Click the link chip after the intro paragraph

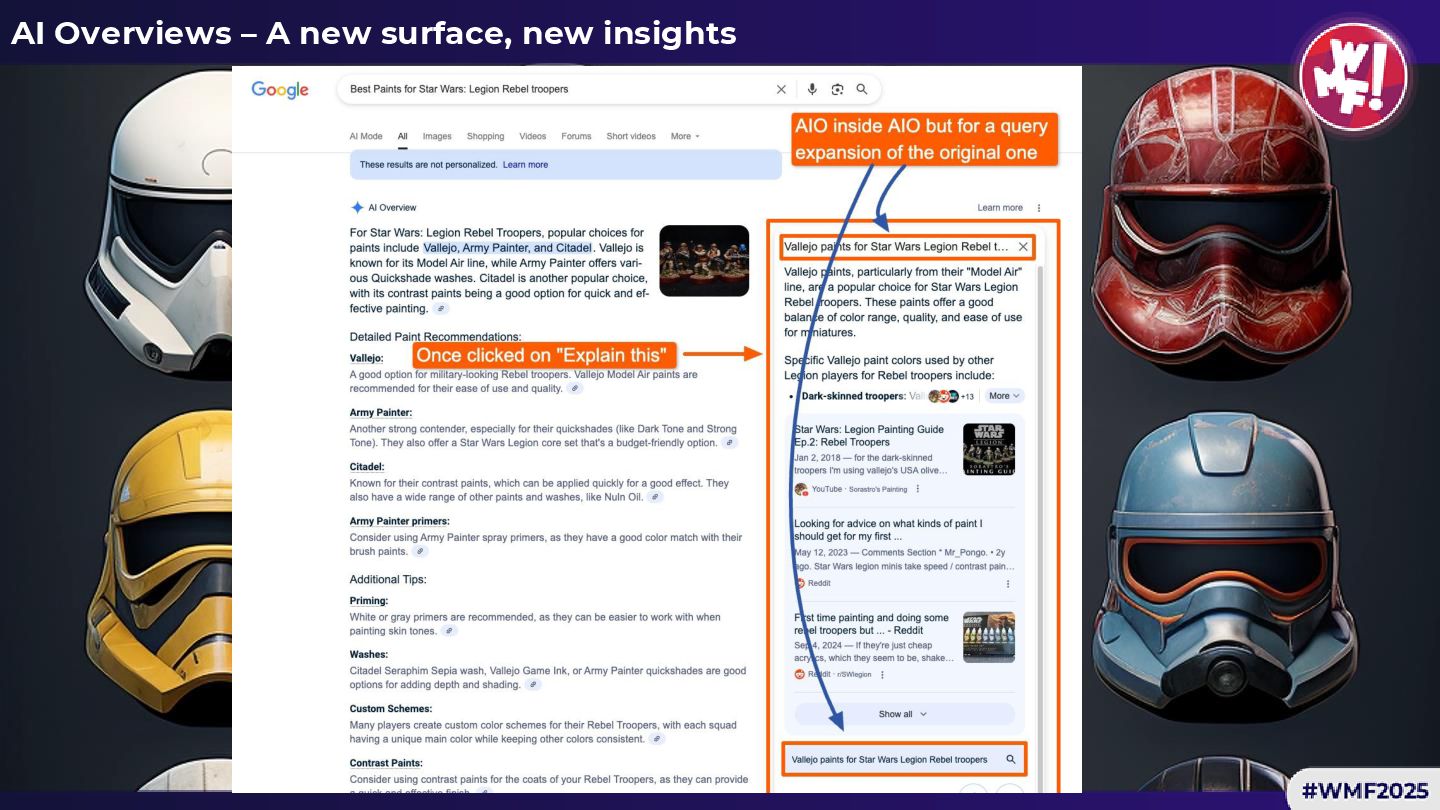(441, 309)
